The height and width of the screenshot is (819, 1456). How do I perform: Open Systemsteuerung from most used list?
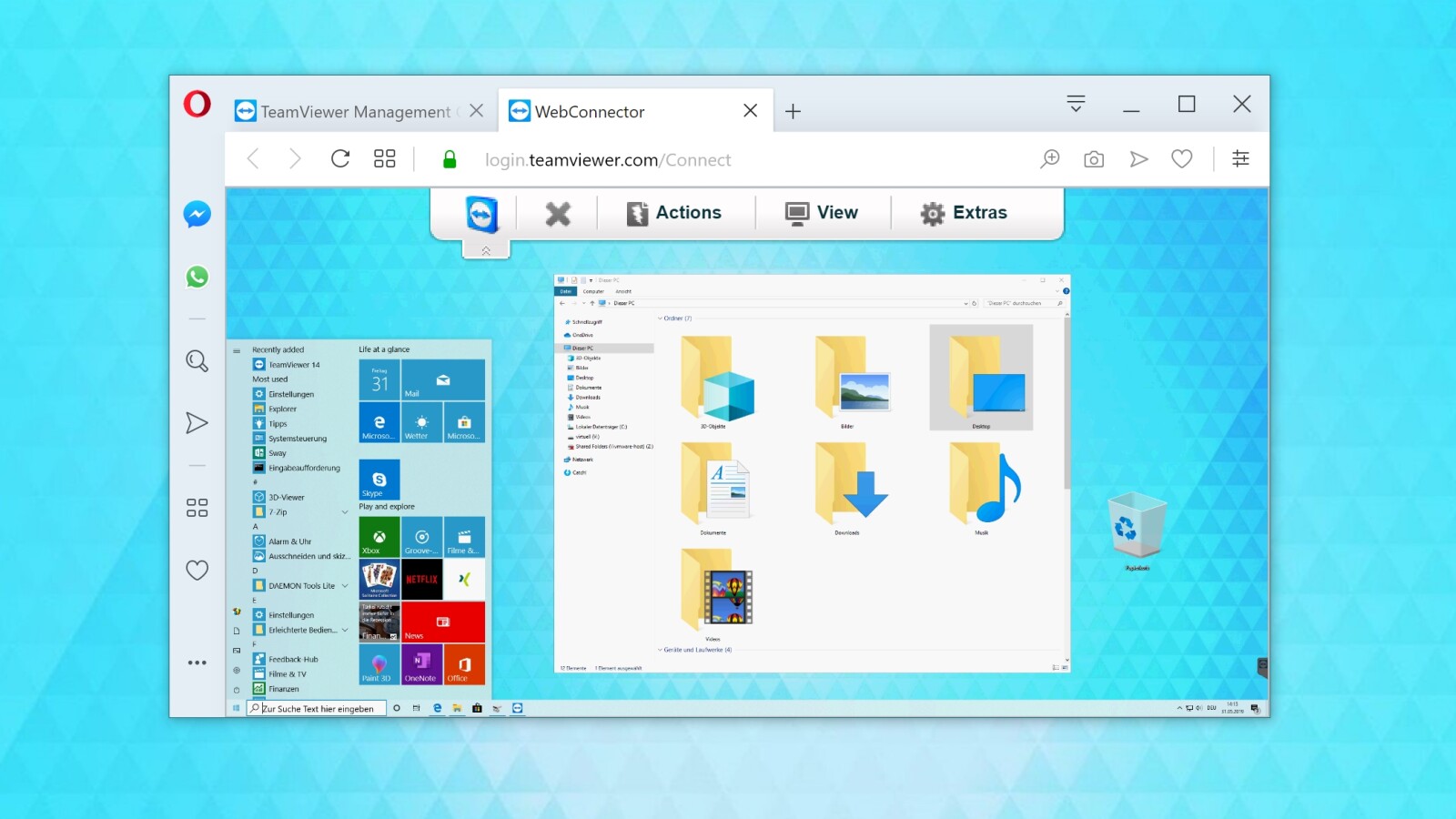click(289, 439)
